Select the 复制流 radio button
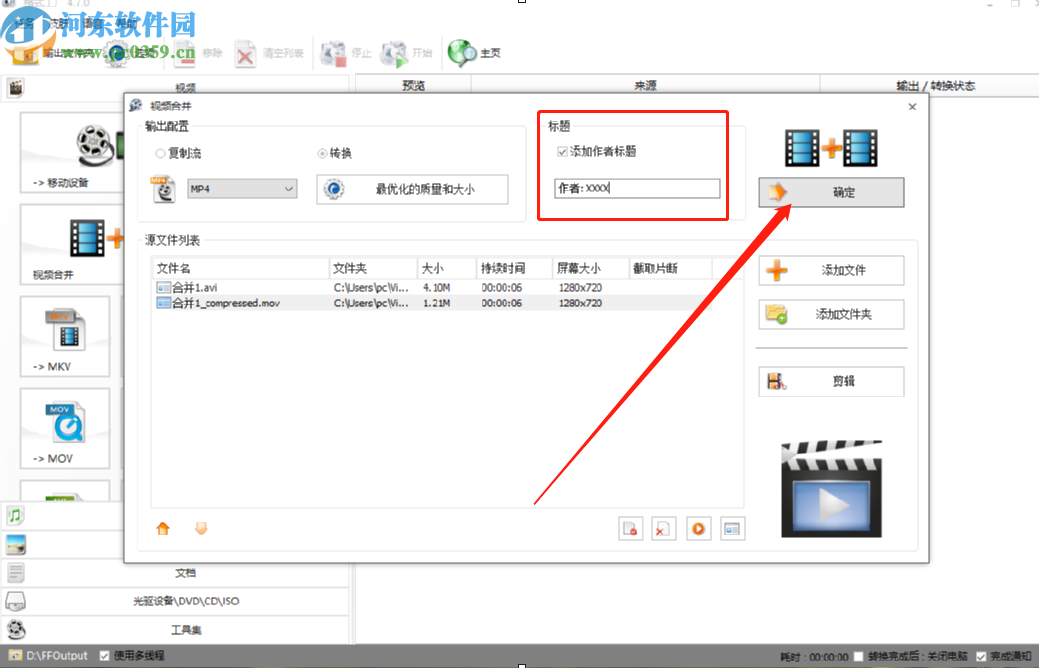This screenshot has height=668, width=1039. 160,153
